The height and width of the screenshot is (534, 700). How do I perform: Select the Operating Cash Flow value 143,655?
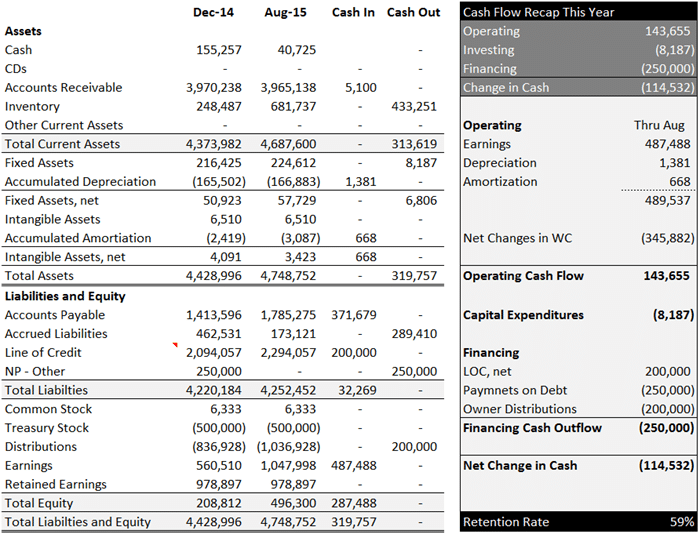pos(667,276)
